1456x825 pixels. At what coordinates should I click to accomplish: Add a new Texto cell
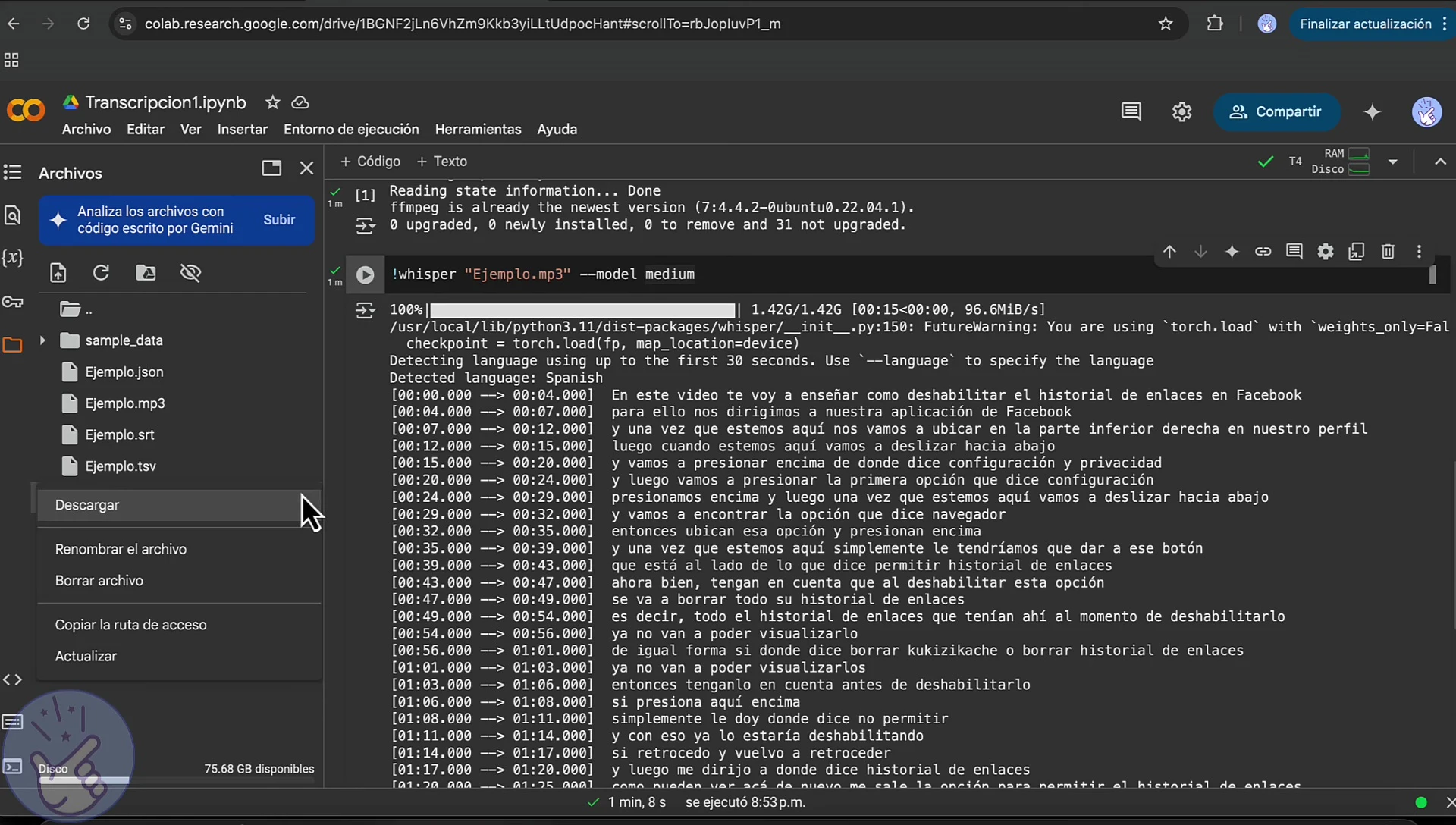pyautogui.click(x=442, y=162)
